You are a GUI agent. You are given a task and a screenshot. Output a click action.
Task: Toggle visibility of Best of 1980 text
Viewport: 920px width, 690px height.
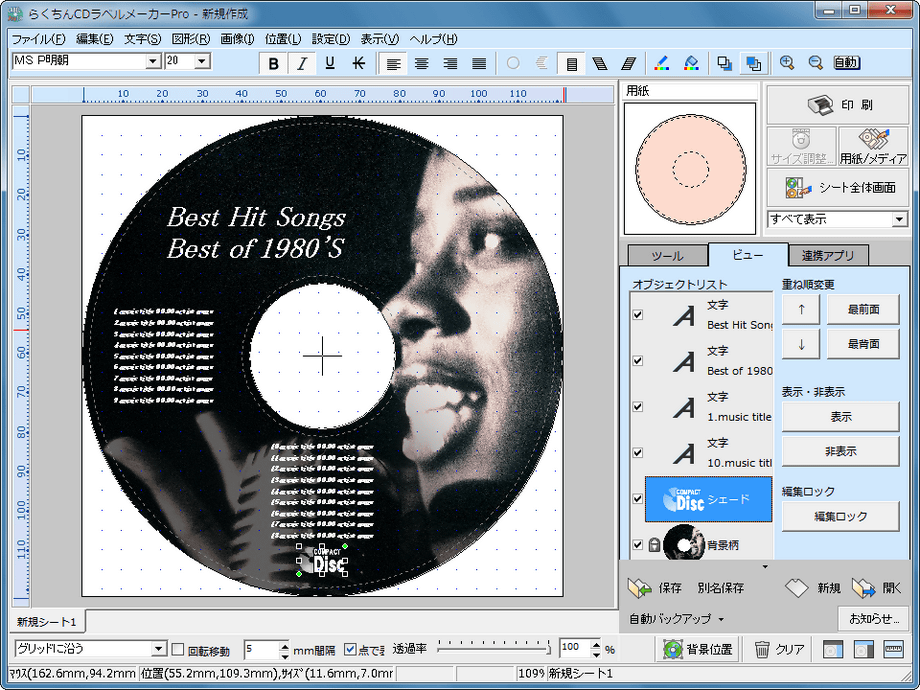[638, 361]
